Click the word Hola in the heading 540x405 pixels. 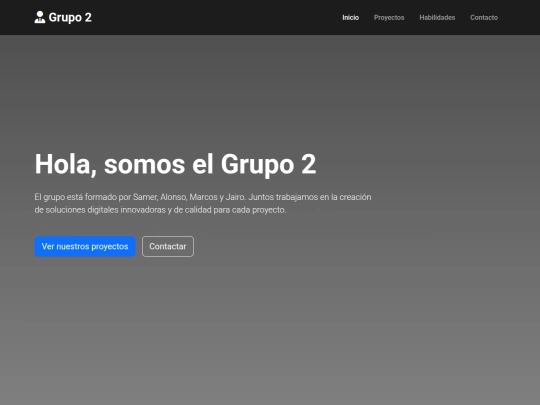65,164
